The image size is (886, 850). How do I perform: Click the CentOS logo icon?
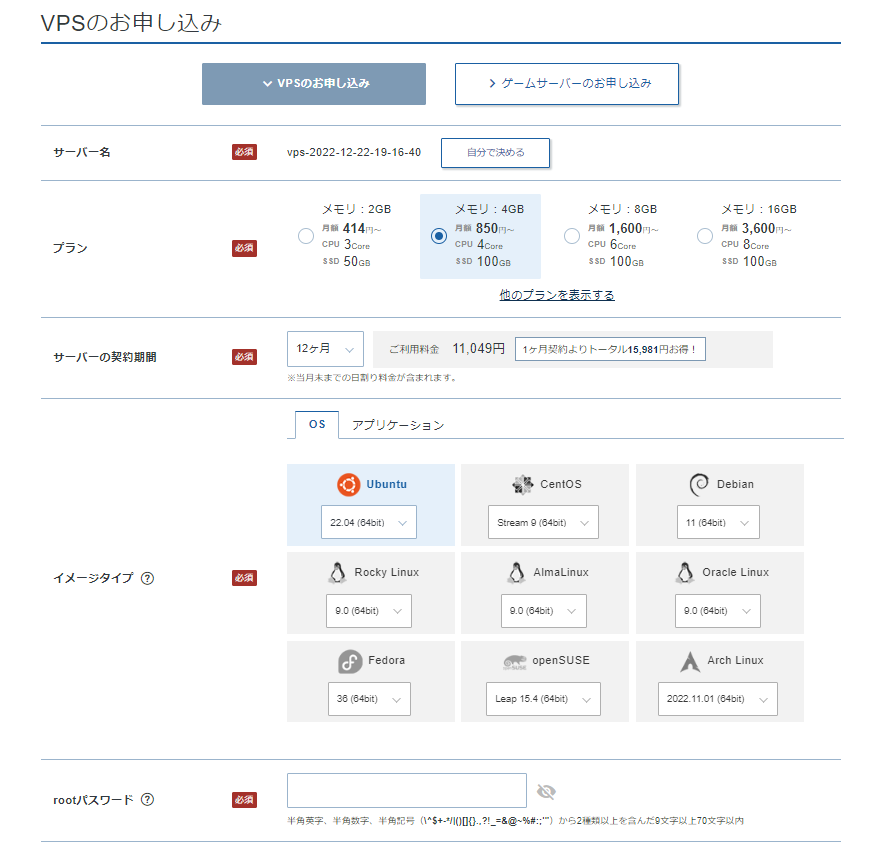(522, 484)
